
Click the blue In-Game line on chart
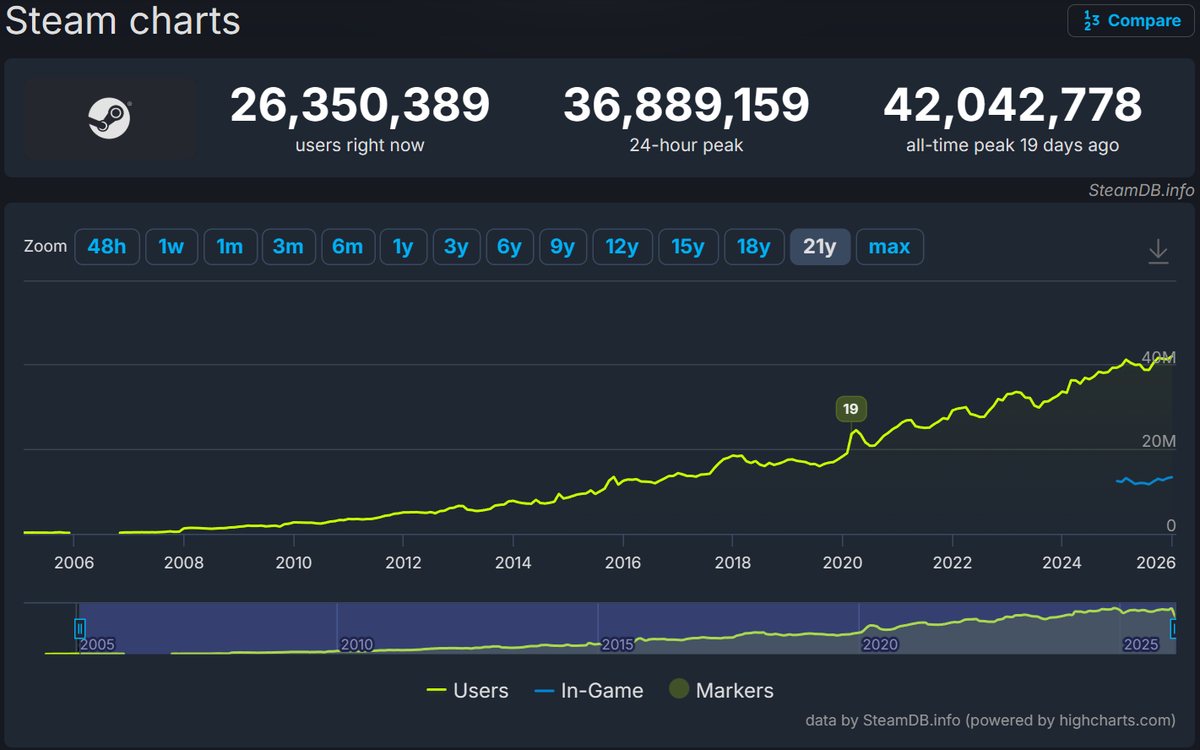pos(1144,481)
